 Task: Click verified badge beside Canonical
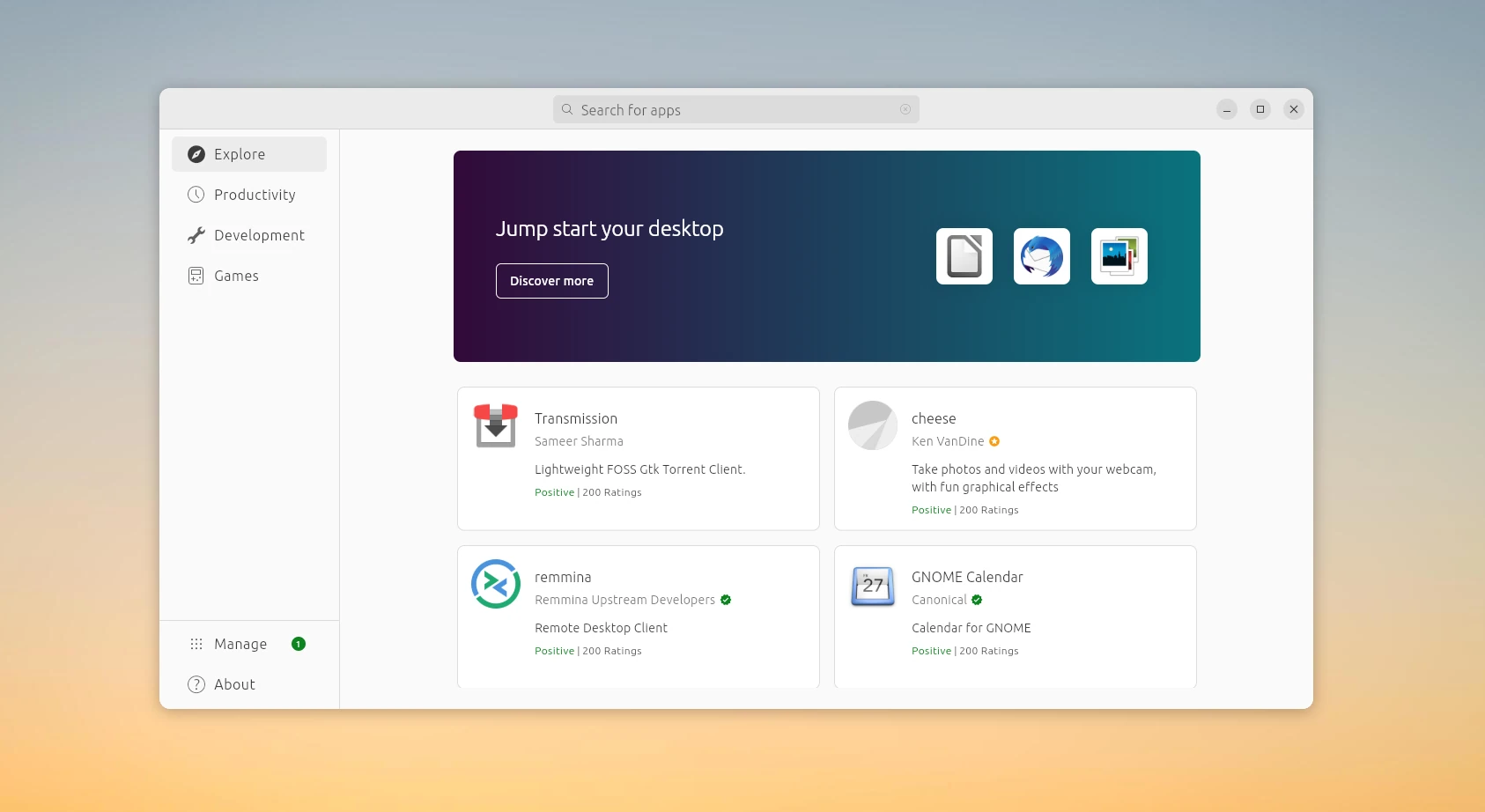point(977,600)
